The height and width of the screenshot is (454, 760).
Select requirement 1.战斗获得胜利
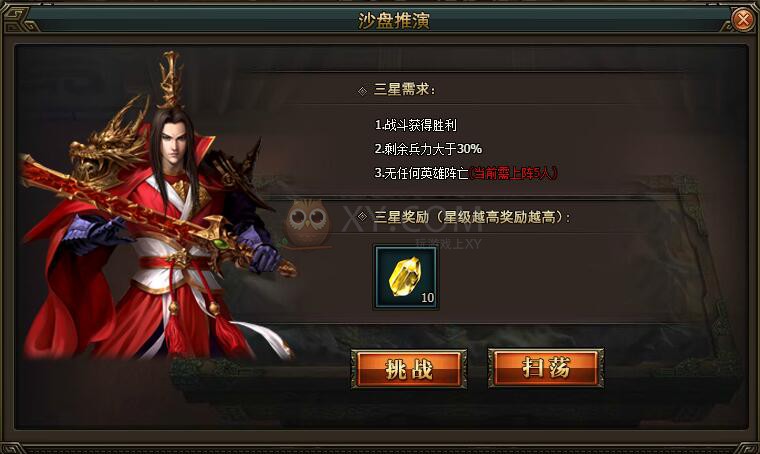[x=415, y=125]
